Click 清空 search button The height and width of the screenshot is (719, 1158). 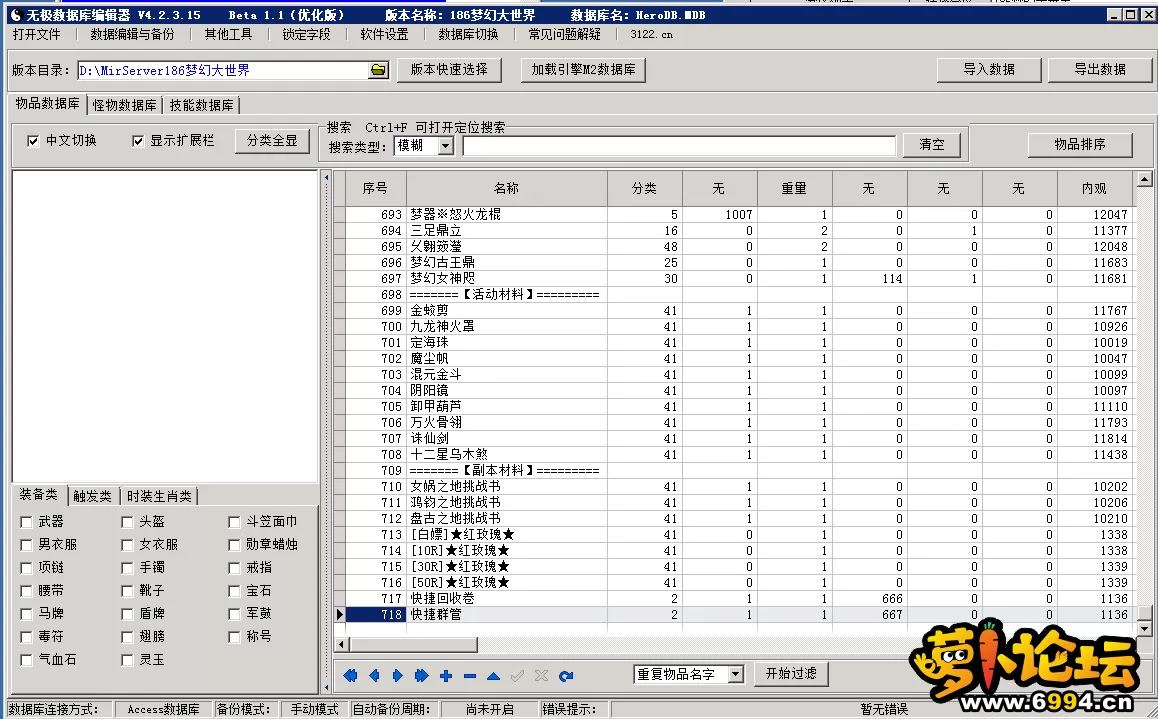pos(932,145)
